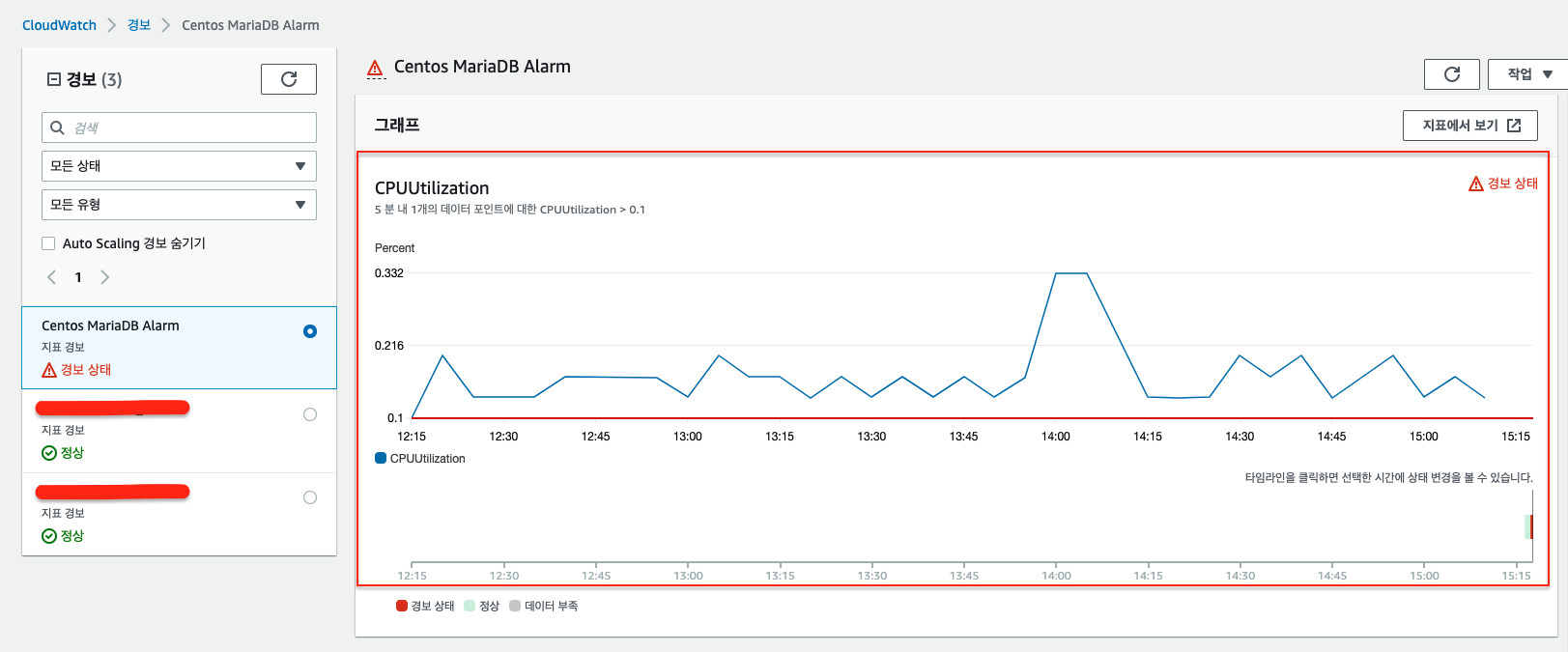Go to previous page of alarms
This screenshot has width=1568, height=652.
coord(52,277)
